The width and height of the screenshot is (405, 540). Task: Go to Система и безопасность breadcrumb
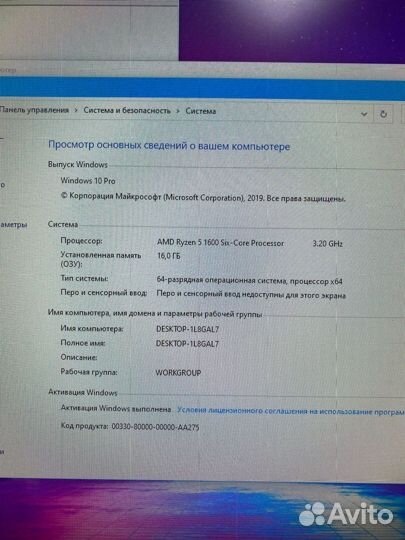click(x=127, y=111)
